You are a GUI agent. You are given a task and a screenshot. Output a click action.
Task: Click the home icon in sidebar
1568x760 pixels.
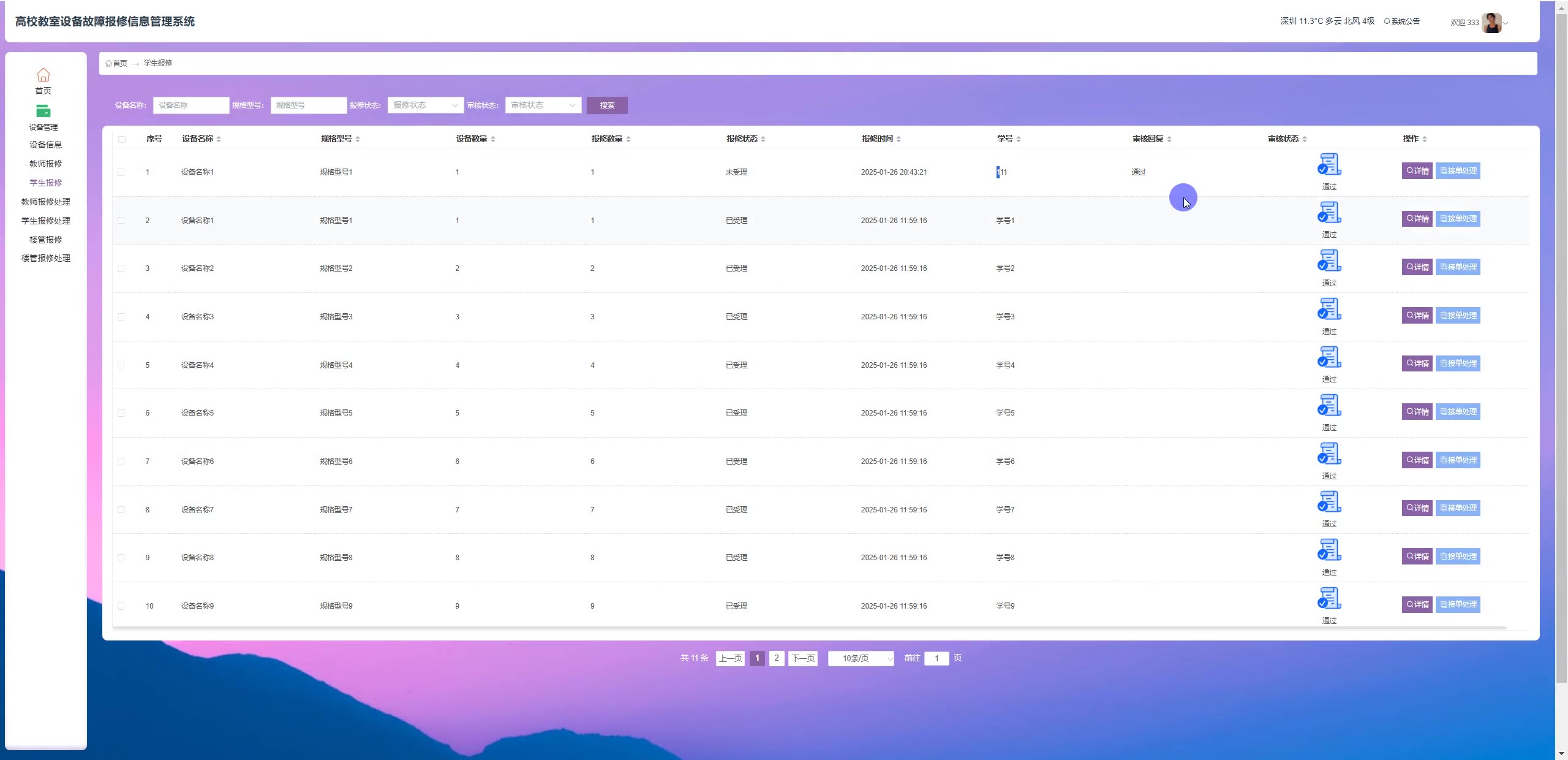coord(43,75)
